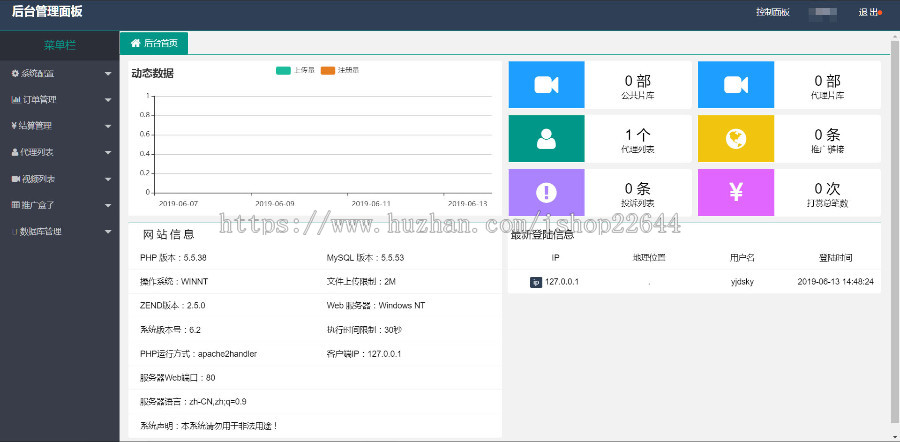This screenshot has width=900, height=442.
Task: Click the username cell yjdsky
Action: tap(742, 282)
